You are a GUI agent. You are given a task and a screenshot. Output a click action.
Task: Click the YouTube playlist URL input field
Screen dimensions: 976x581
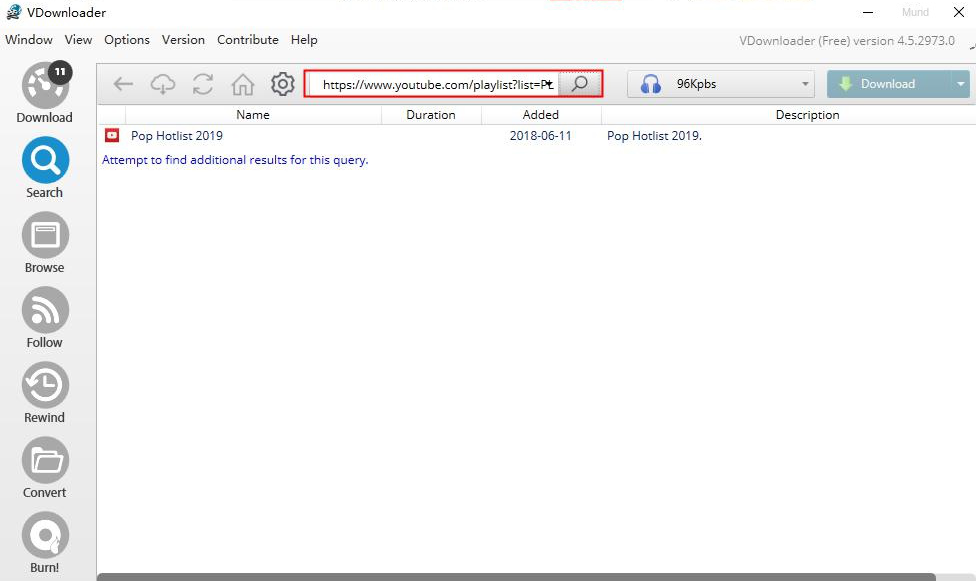tap(434, 84)
